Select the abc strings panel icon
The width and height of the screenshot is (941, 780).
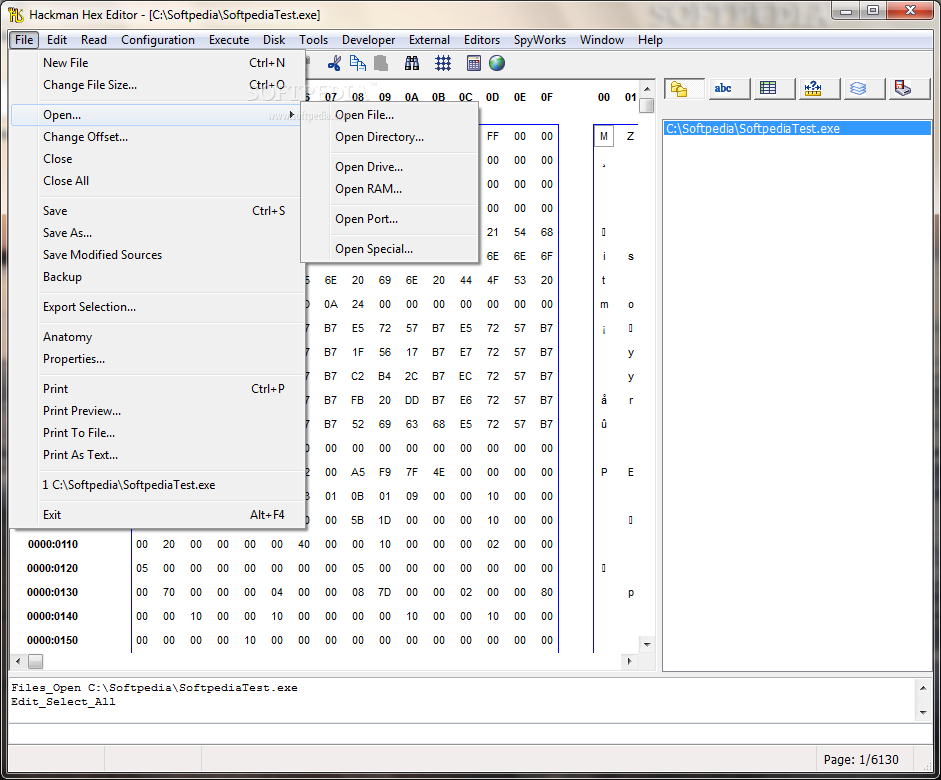click(729, 89)
